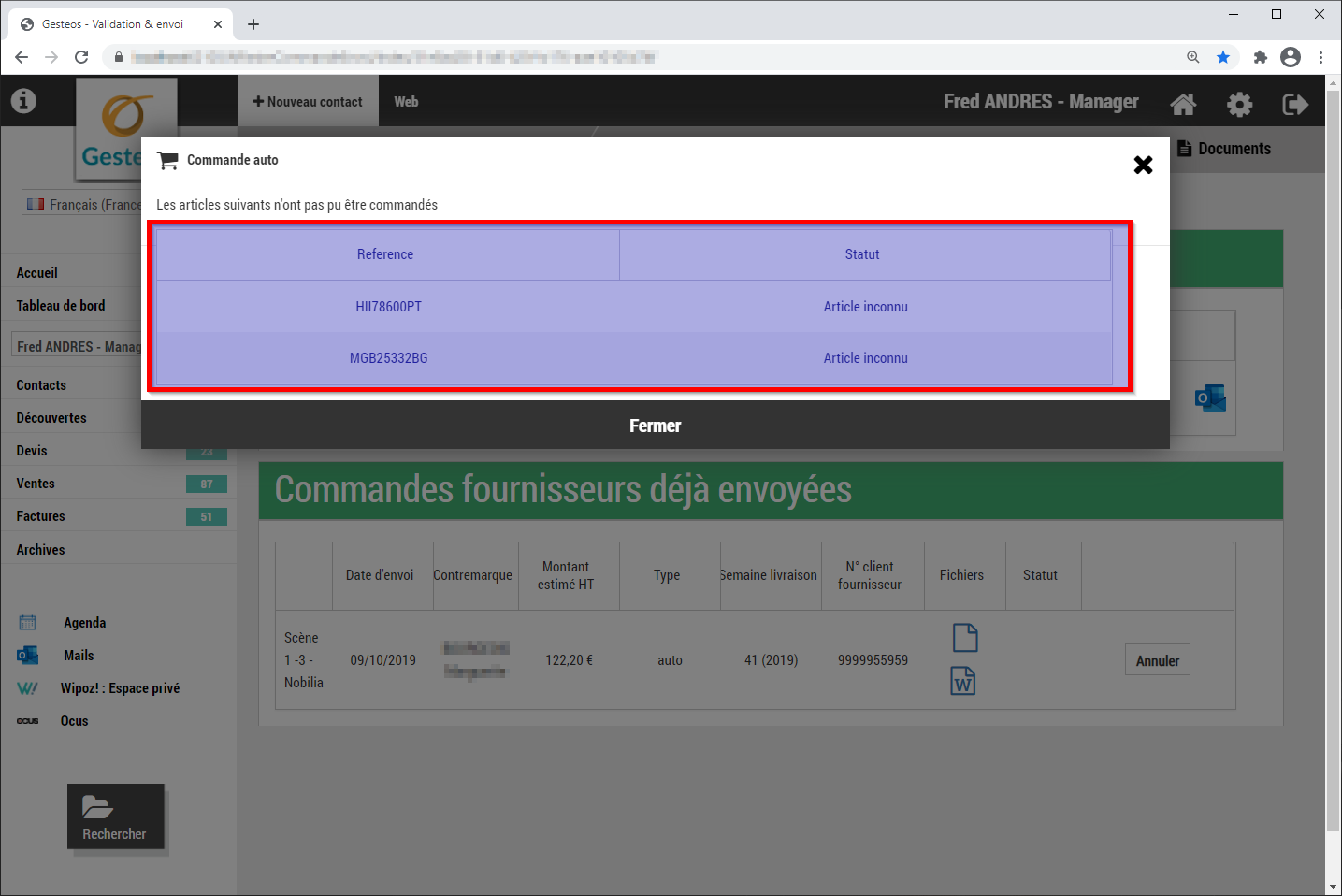Viewport: 1342px width, 896px height.
Task: Open the Ventes menu item
Action: (36, 484)
